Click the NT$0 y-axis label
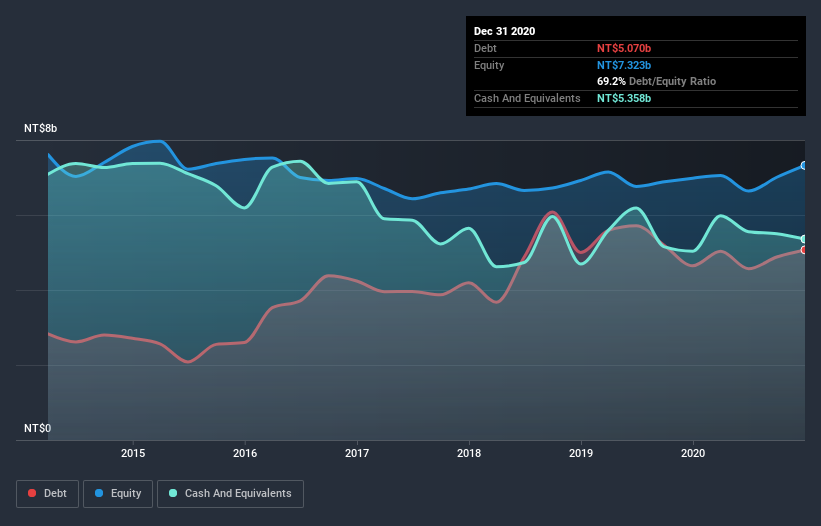This screenshot has height=526, width=821. pos(38,428)
